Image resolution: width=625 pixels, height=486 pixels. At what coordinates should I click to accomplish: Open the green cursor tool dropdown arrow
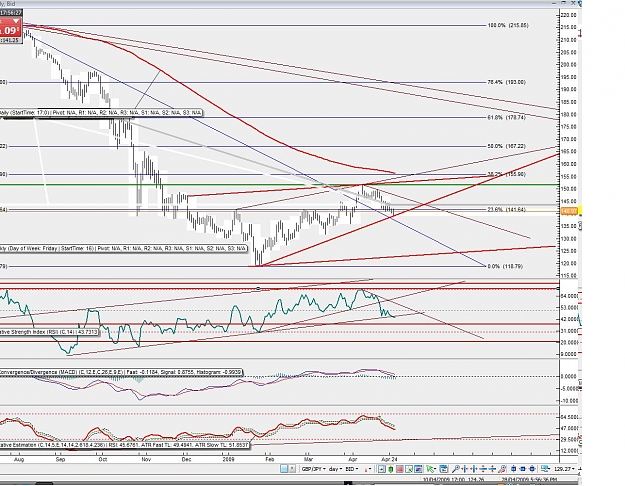435,469
